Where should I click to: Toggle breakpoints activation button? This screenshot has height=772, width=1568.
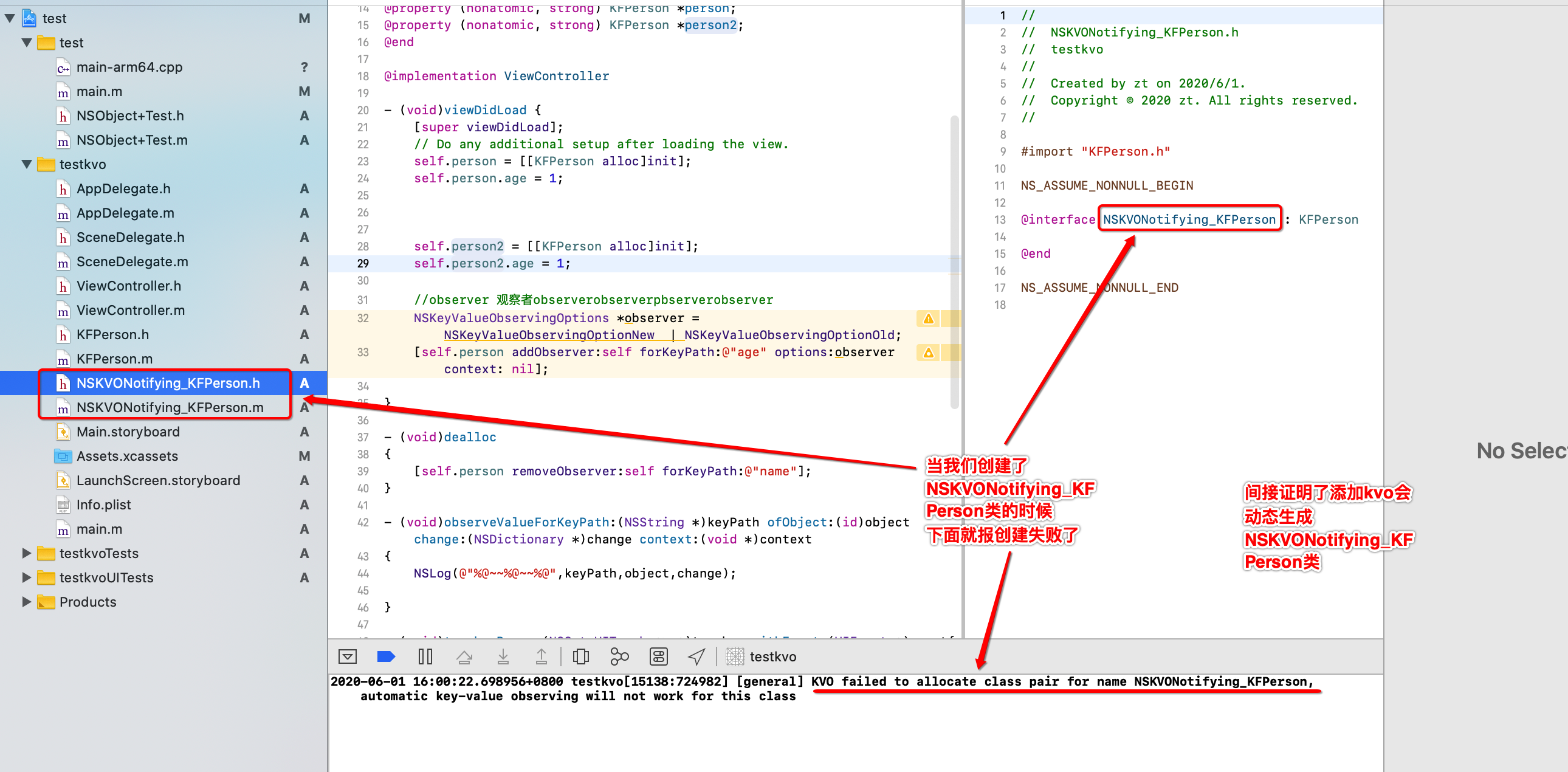(x=386, y=657)
